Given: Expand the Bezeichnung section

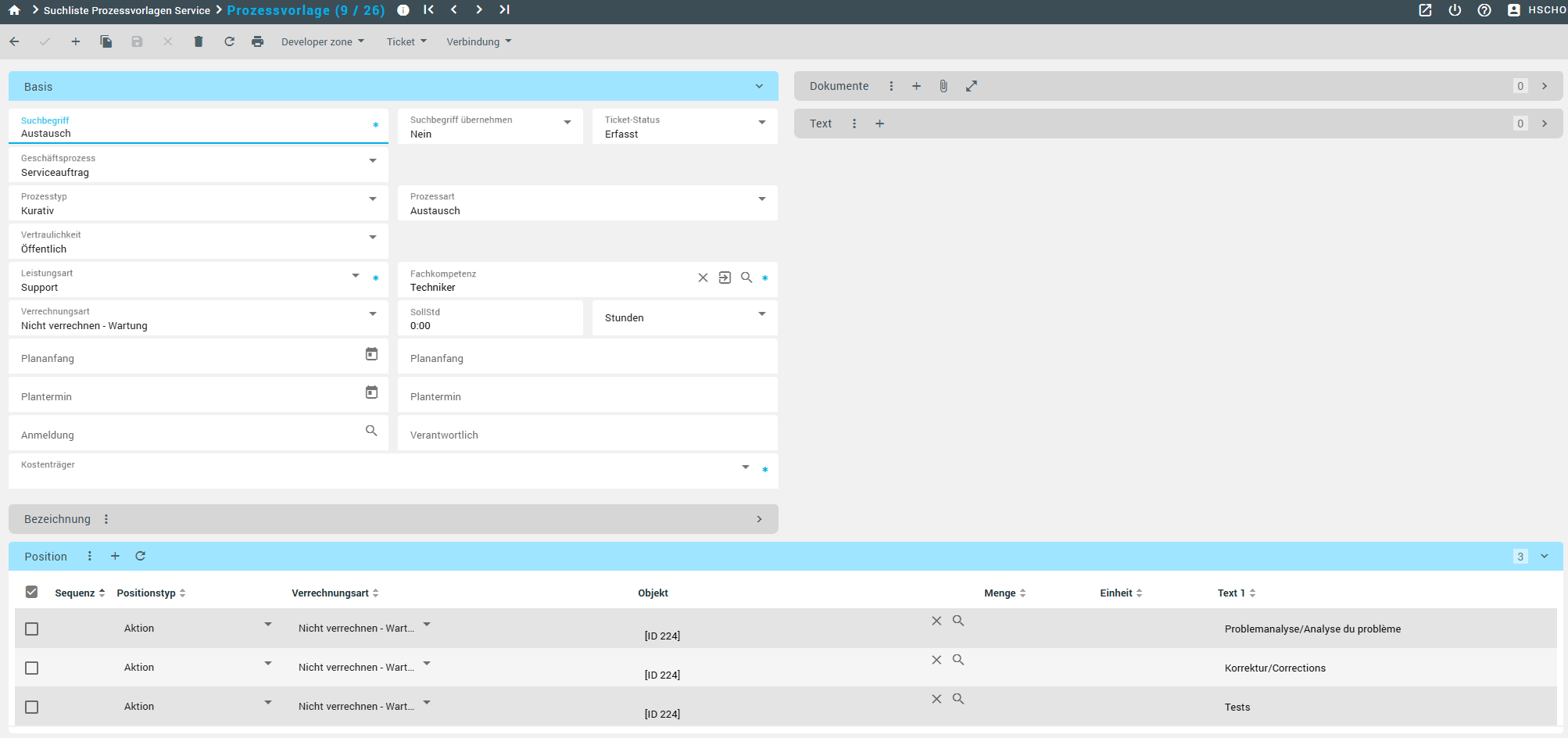Looking at the screenshot, I should tap(759, 519).
